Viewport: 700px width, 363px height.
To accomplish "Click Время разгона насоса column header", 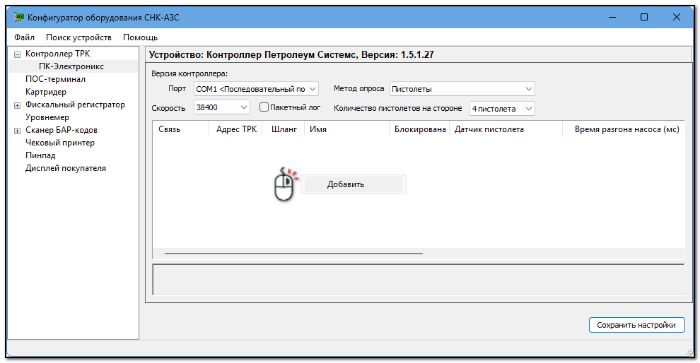I will (623, 129).
